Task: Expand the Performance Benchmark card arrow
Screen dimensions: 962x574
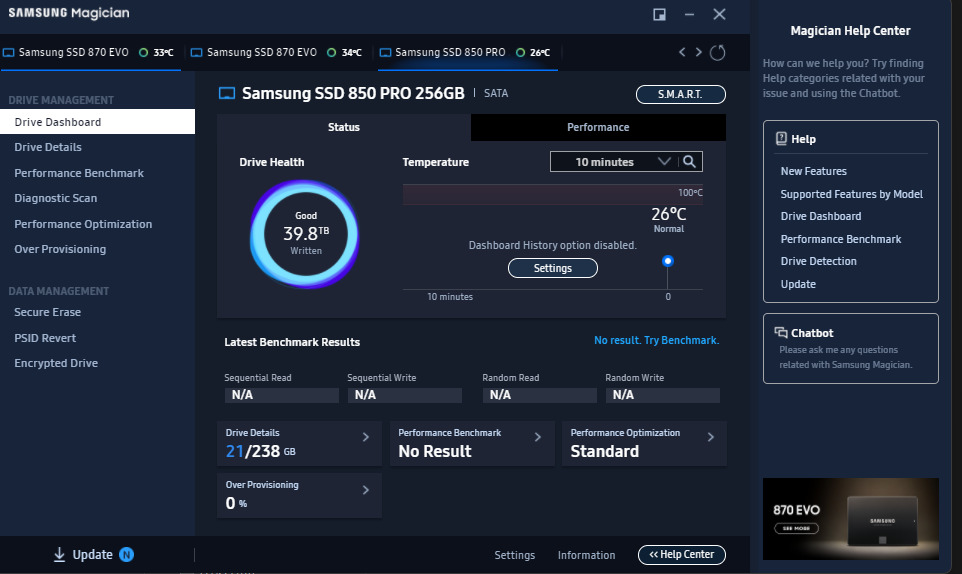Action: pos(538,437)
